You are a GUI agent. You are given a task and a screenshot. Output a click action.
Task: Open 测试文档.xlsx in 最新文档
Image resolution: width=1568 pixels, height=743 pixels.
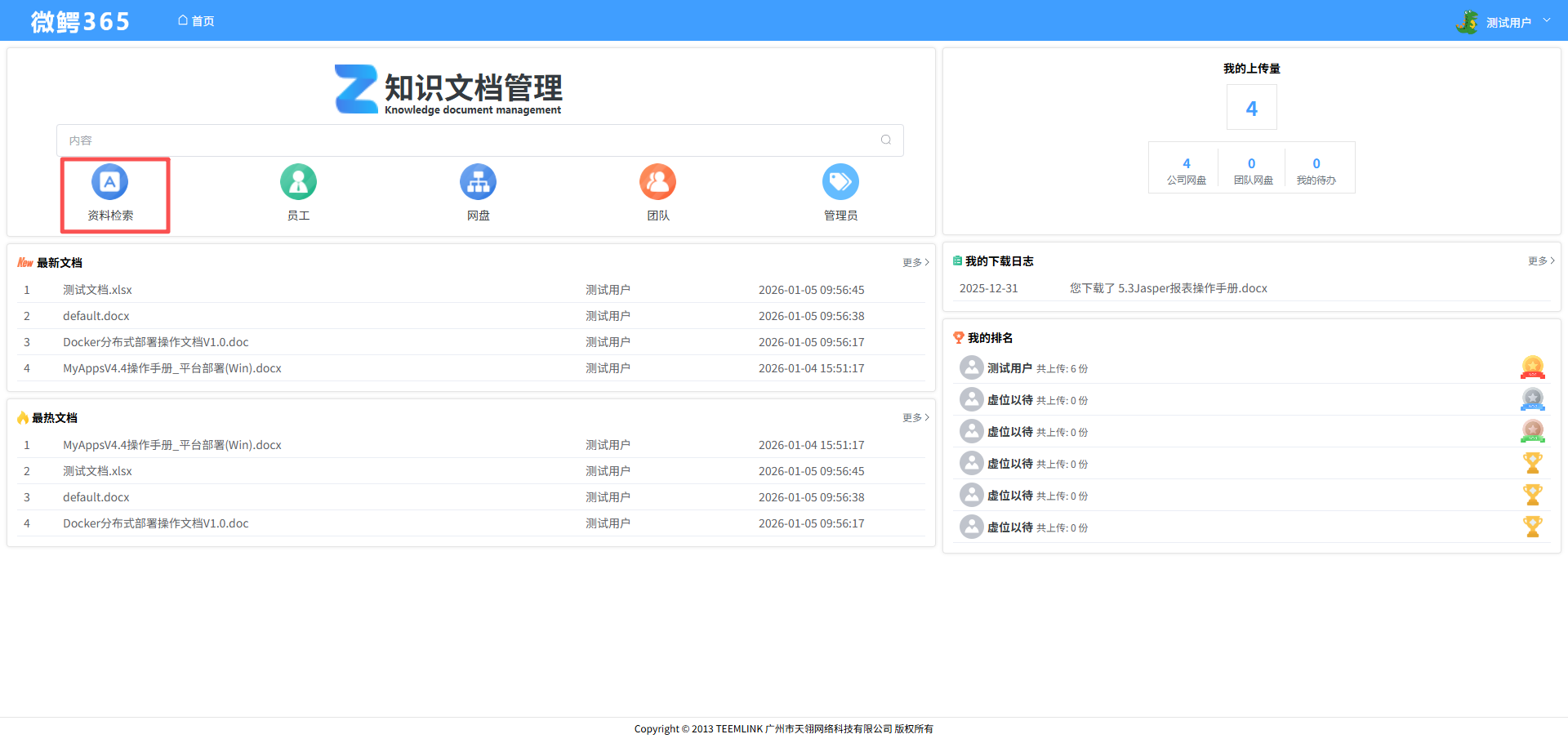[x=97, y=290]
